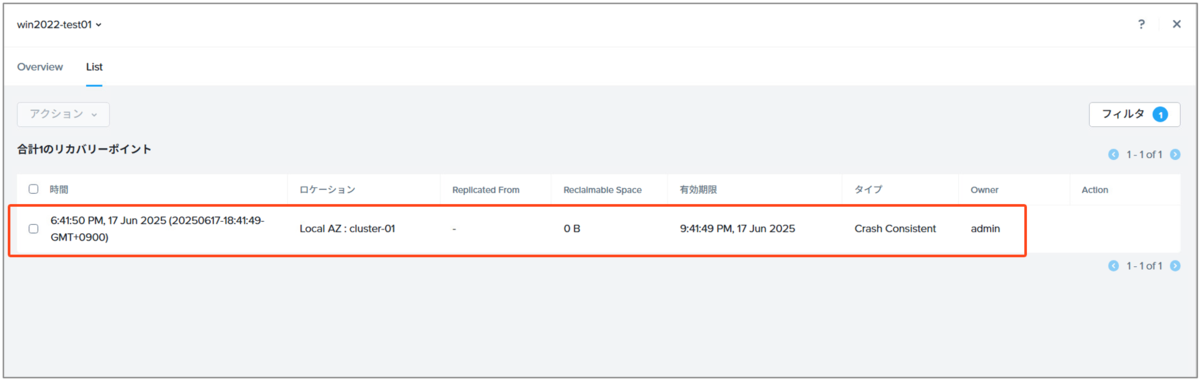
Task: Open recovery point 6:41:50 PM, 17 Jun 2025
Action: coord(158,229)
